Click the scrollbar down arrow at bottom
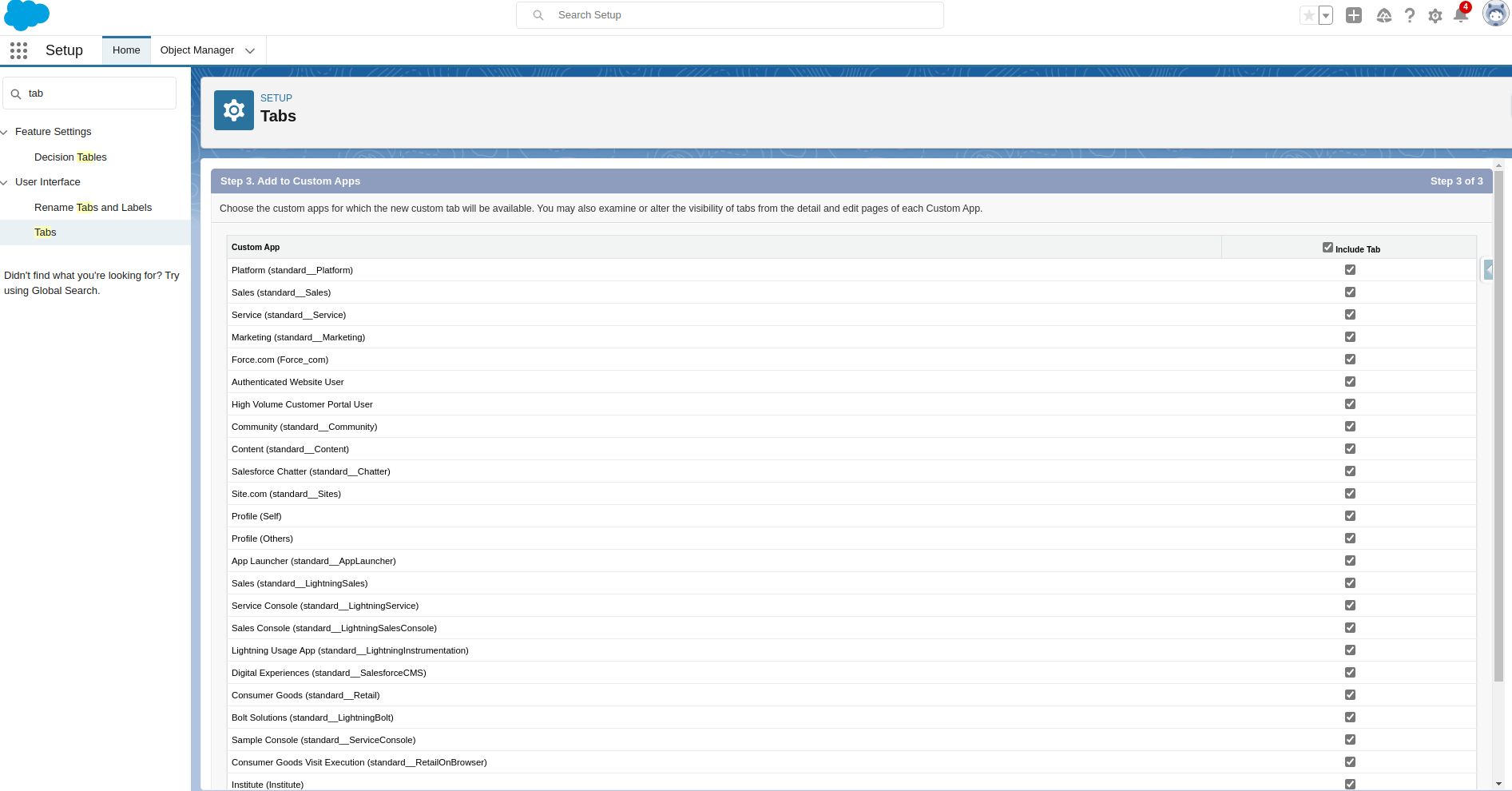 tap(1498, 784)
